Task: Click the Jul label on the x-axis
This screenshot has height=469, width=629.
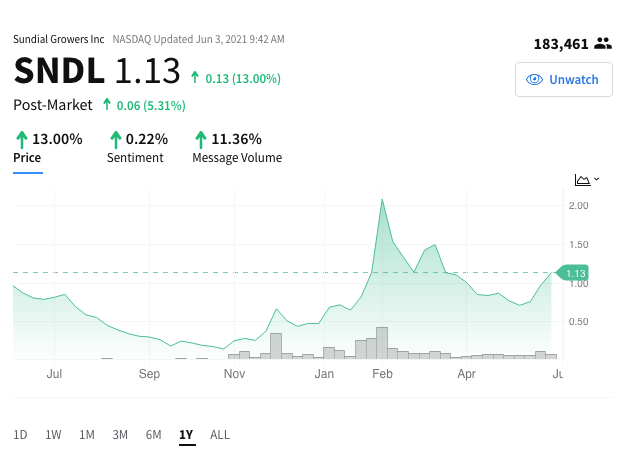Action: click(54, 374)
